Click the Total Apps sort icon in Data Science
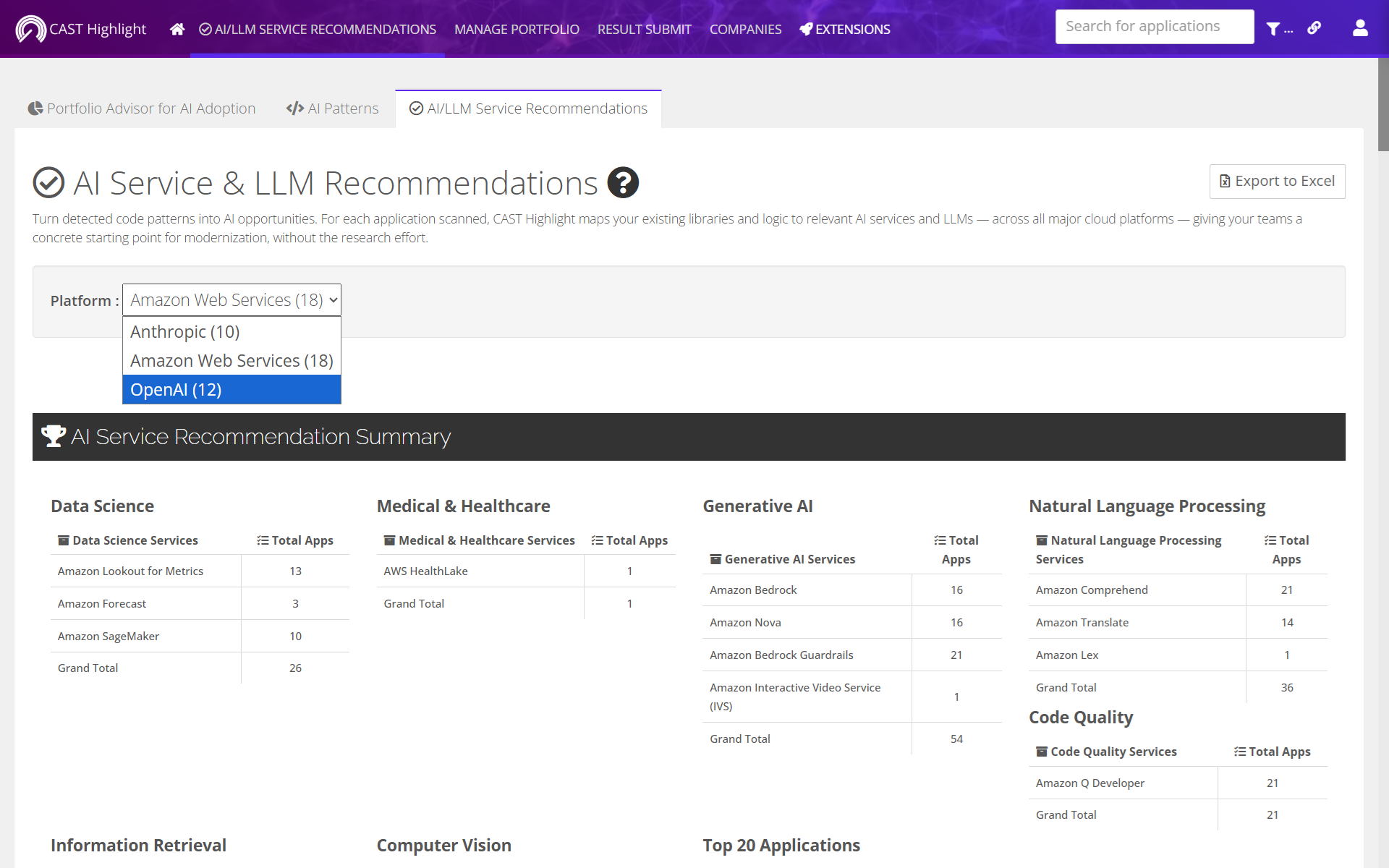This screenshot has height=868, width=1389. tap(263, 540)
